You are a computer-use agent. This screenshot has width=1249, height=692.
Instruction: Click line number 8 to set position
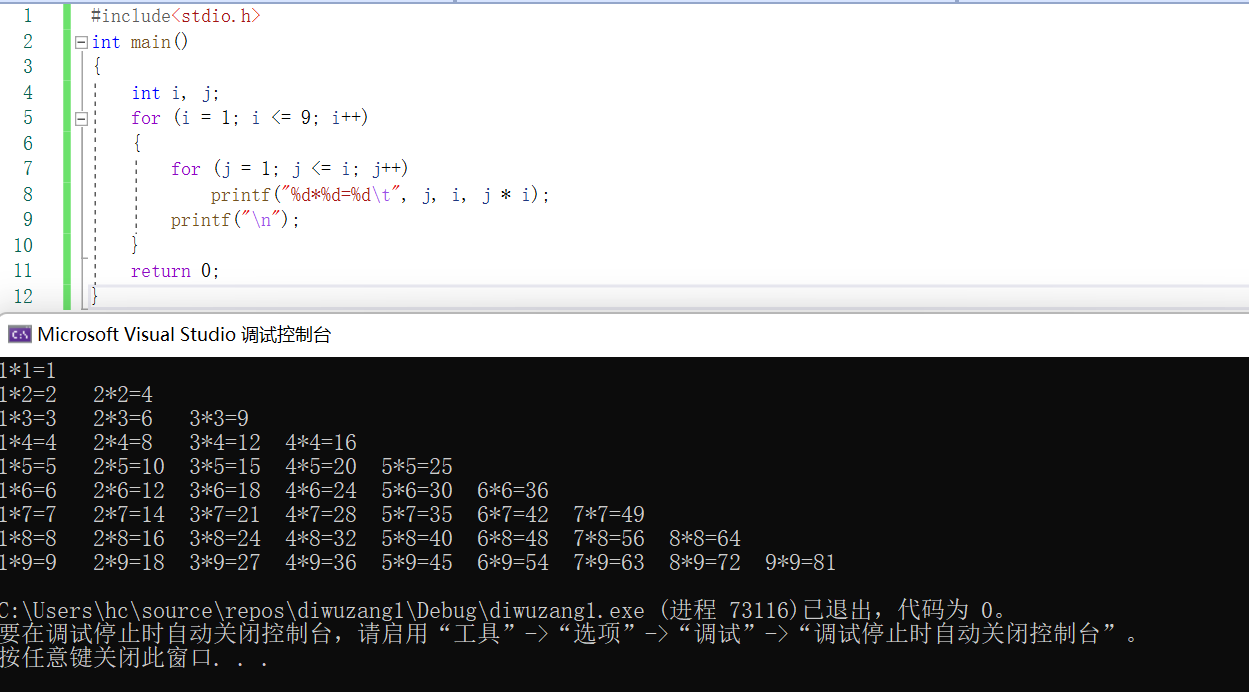(x=27, y=194)
